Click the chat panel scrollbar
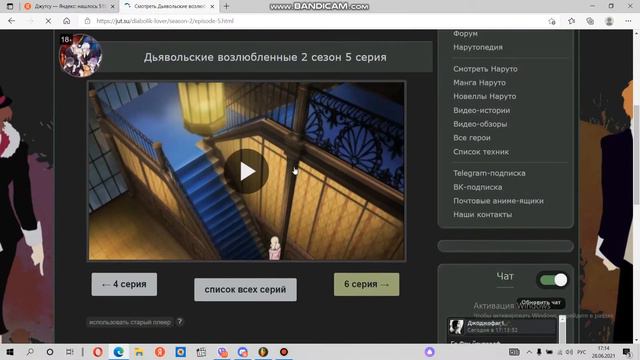 (562, 329)
